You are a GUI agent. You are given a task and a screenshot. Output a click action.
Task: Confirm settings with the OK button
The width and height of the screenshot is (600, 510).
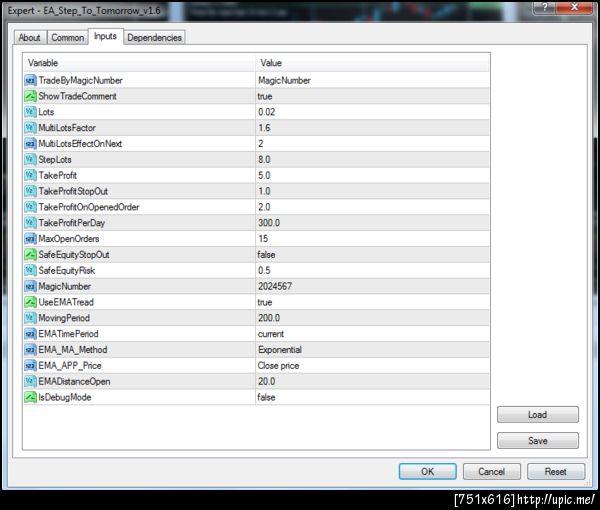click(x=427, y=471)
